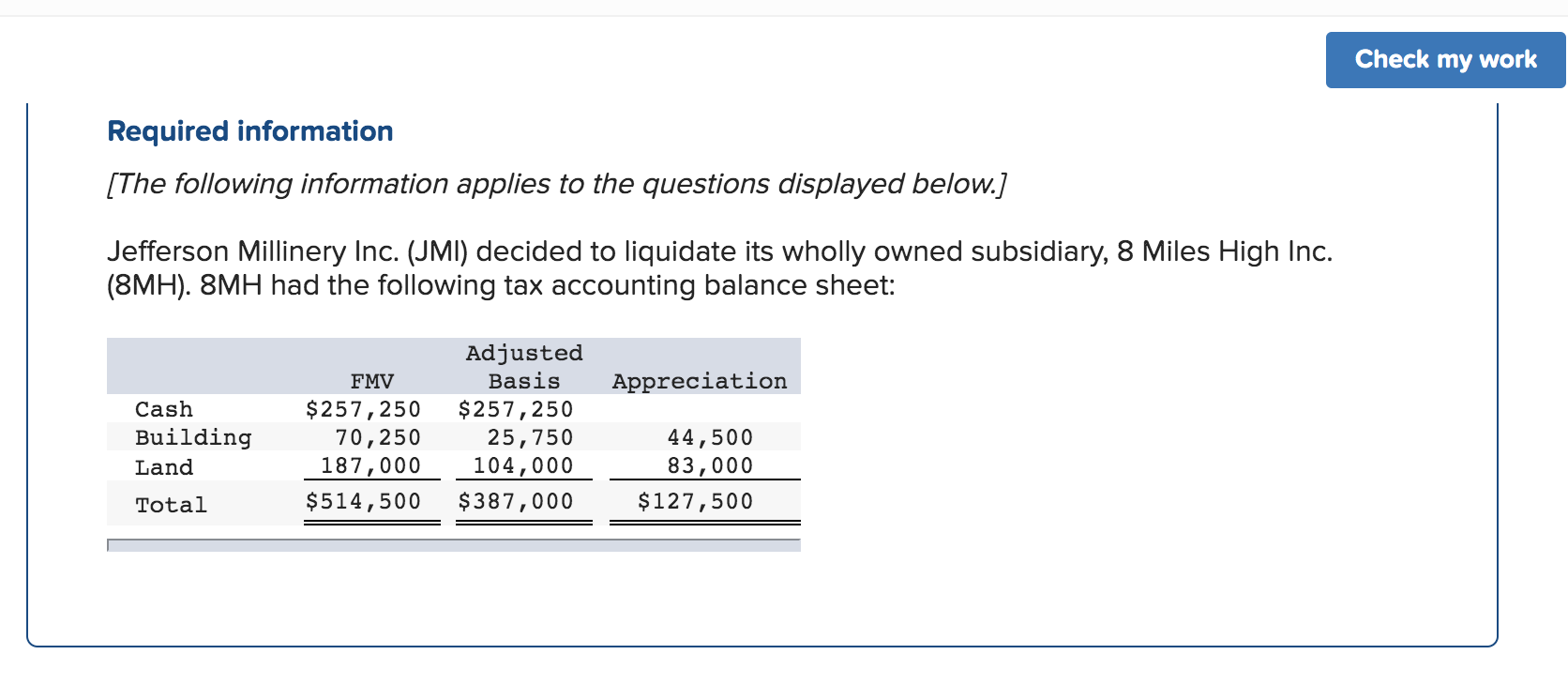Click the 187,000 land FMV value
1568x685 pixels.
pyautogui.click(x=374, y=465)
